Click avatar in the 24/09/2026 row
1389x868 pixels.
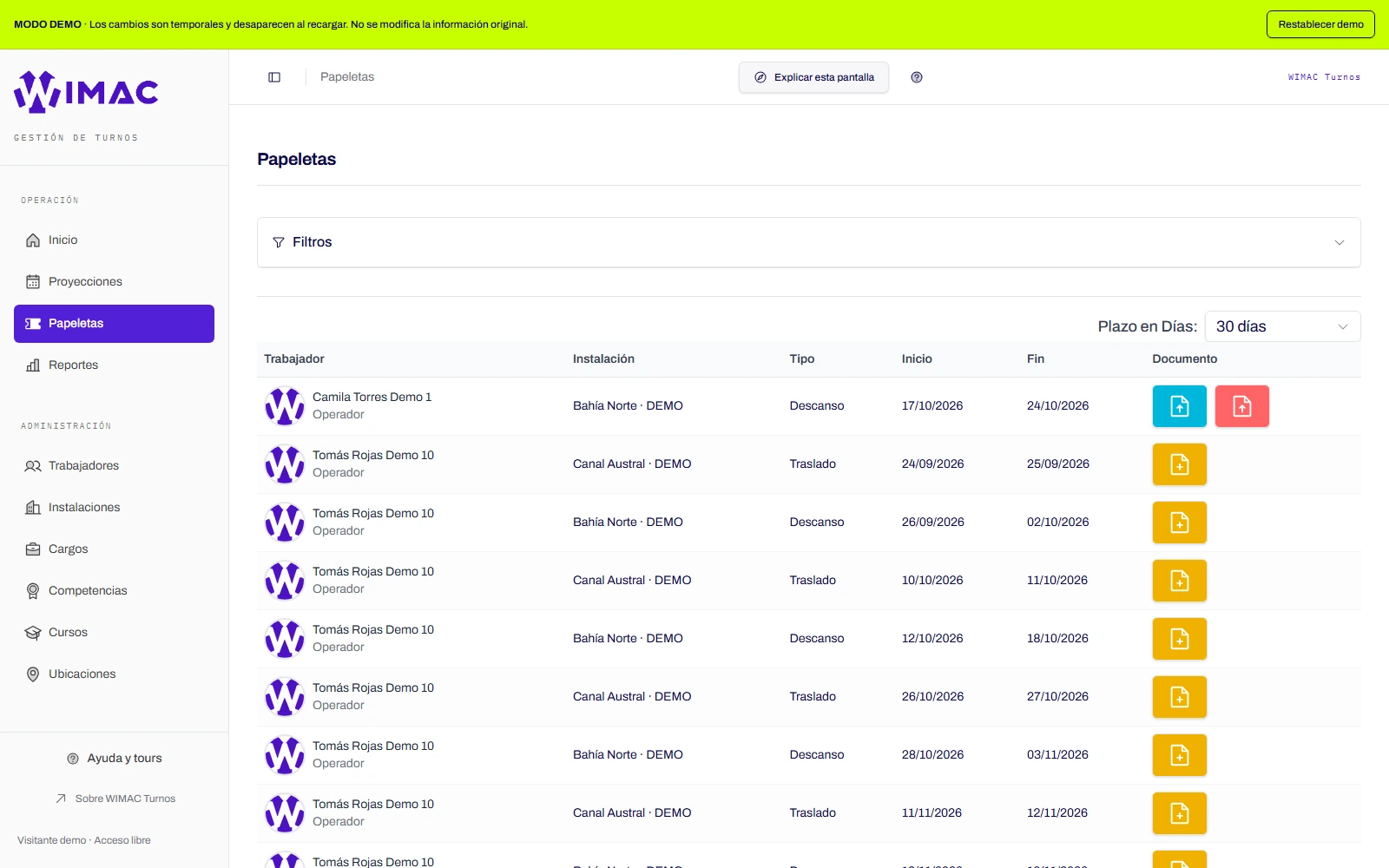(x=285, y=464)
